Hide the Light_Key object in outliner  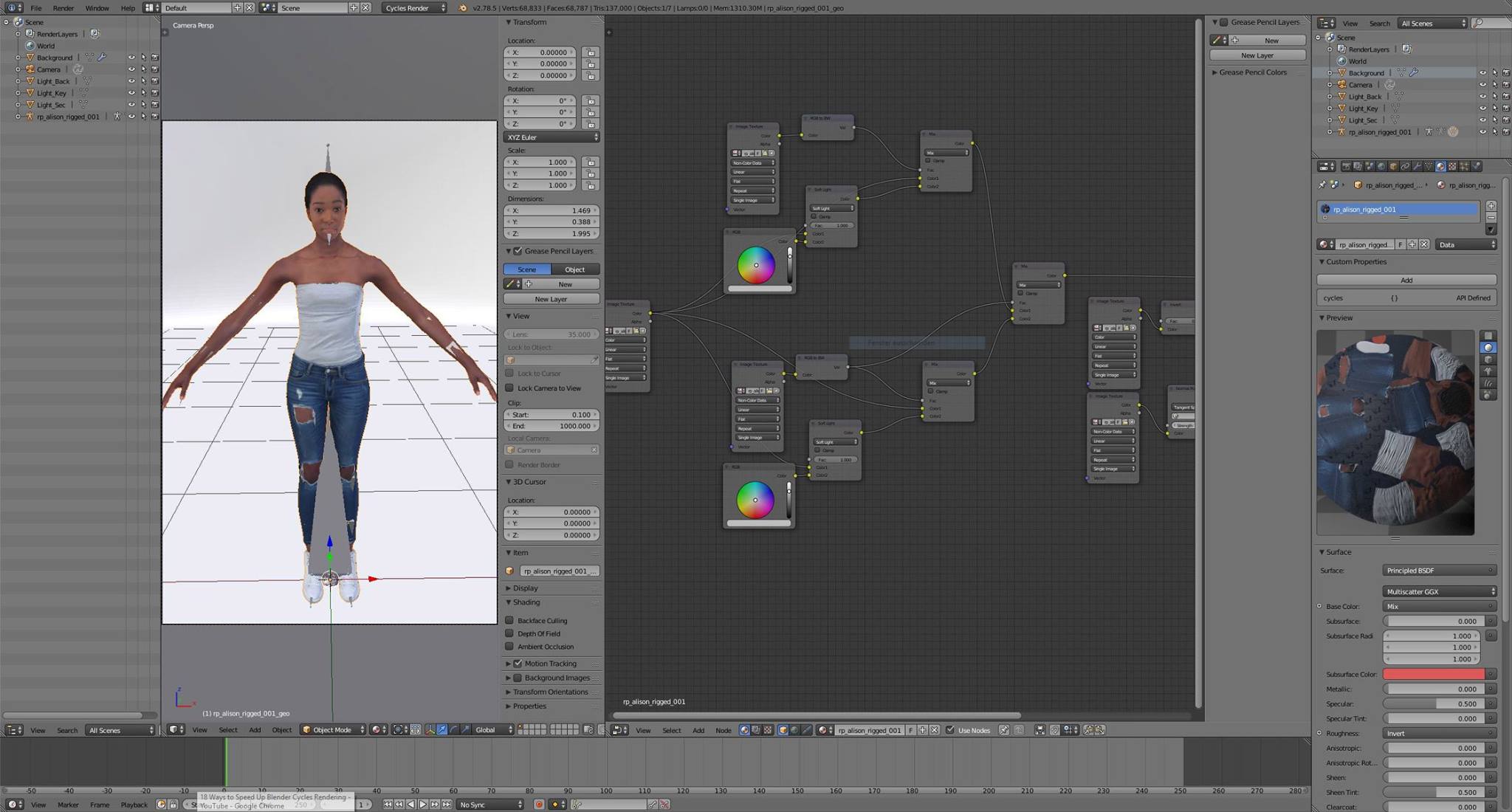click(x=131, y=93)
